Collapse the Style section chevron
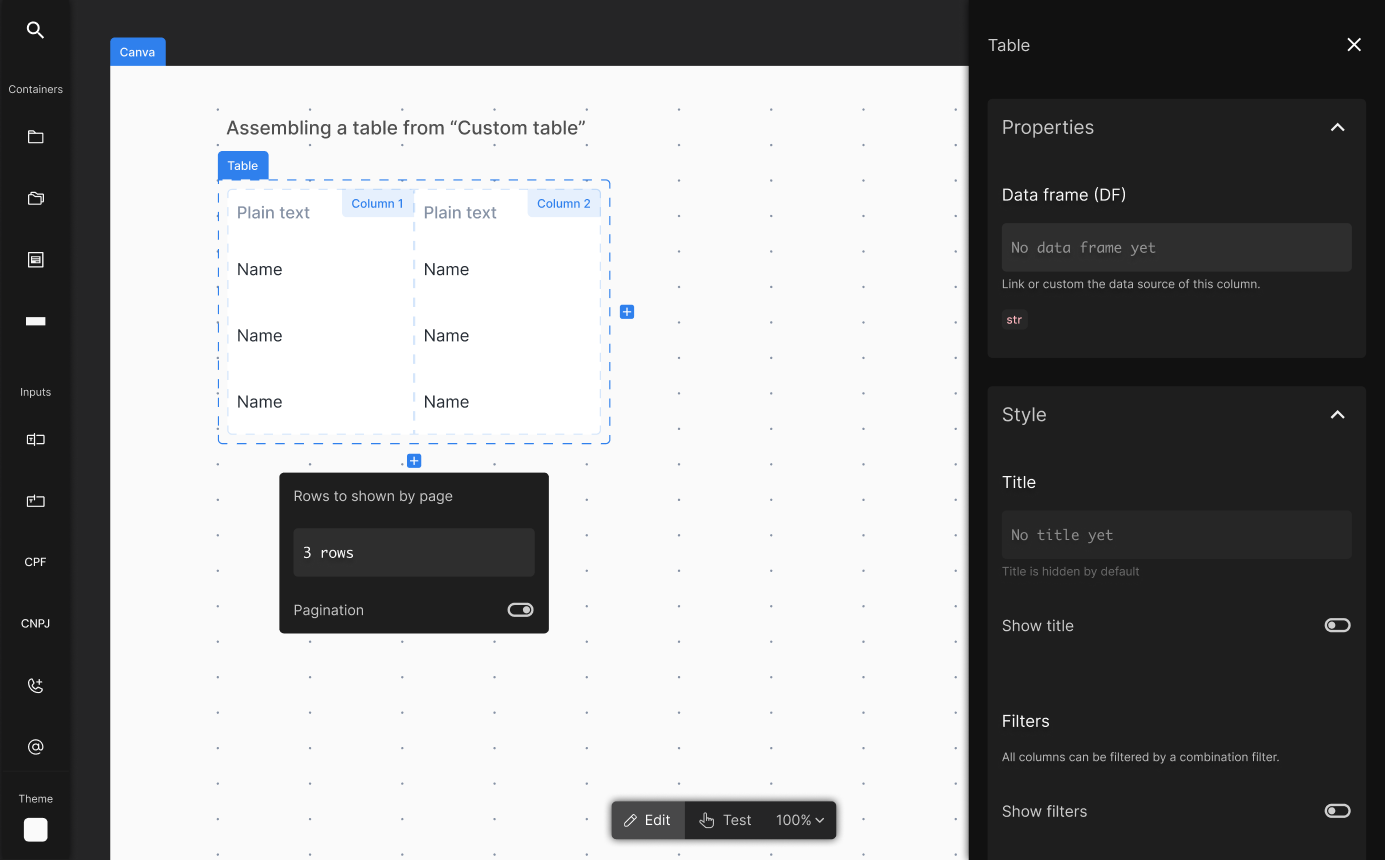The width and height of the screenshot is (1385, 860). 1338,414
